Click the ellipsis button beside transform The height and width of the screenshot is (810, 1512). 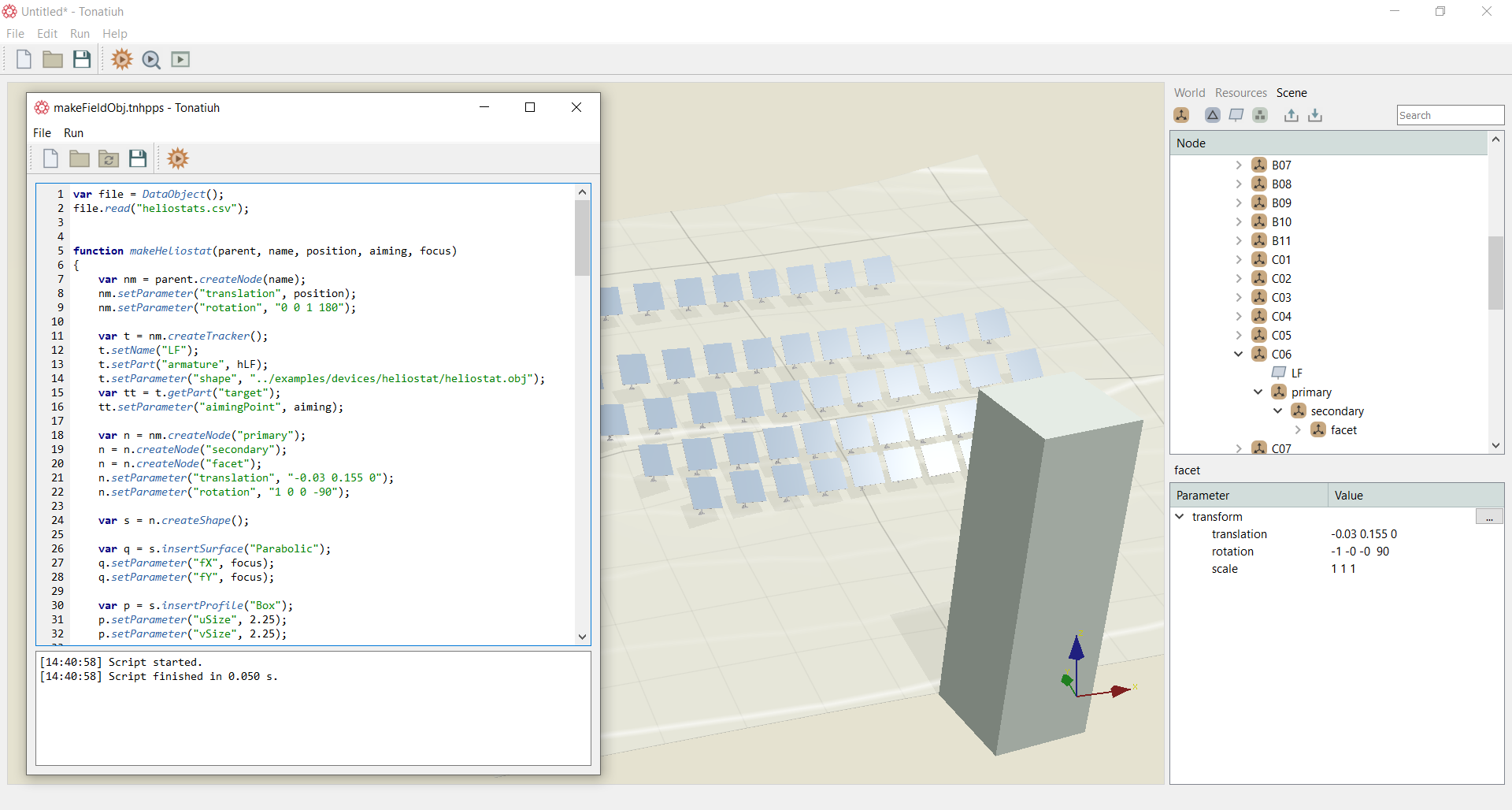coord(1489,517)
